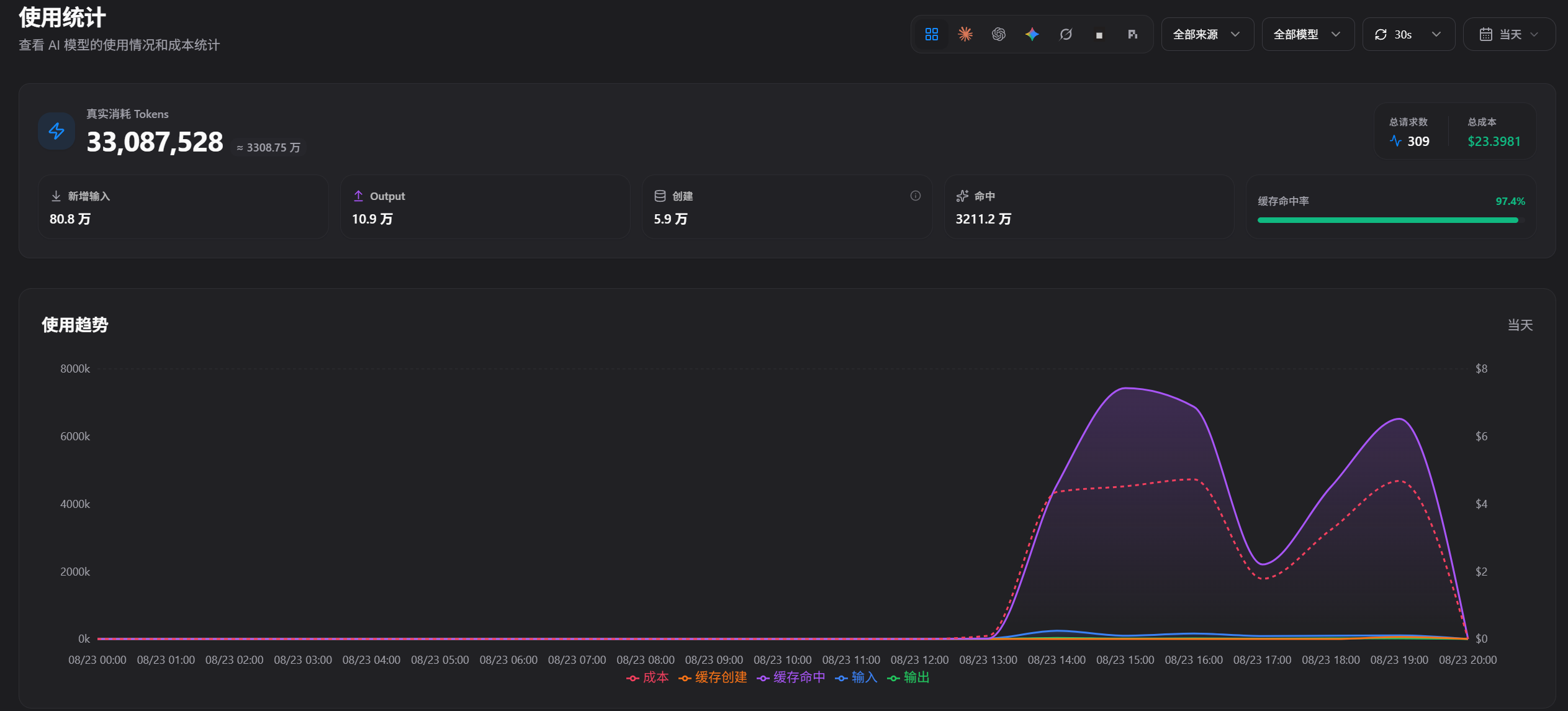This screenshot has height=711, width=1568.
Task: Click the lightning bolt Tokens icon
Action: (x=56, y=131)
